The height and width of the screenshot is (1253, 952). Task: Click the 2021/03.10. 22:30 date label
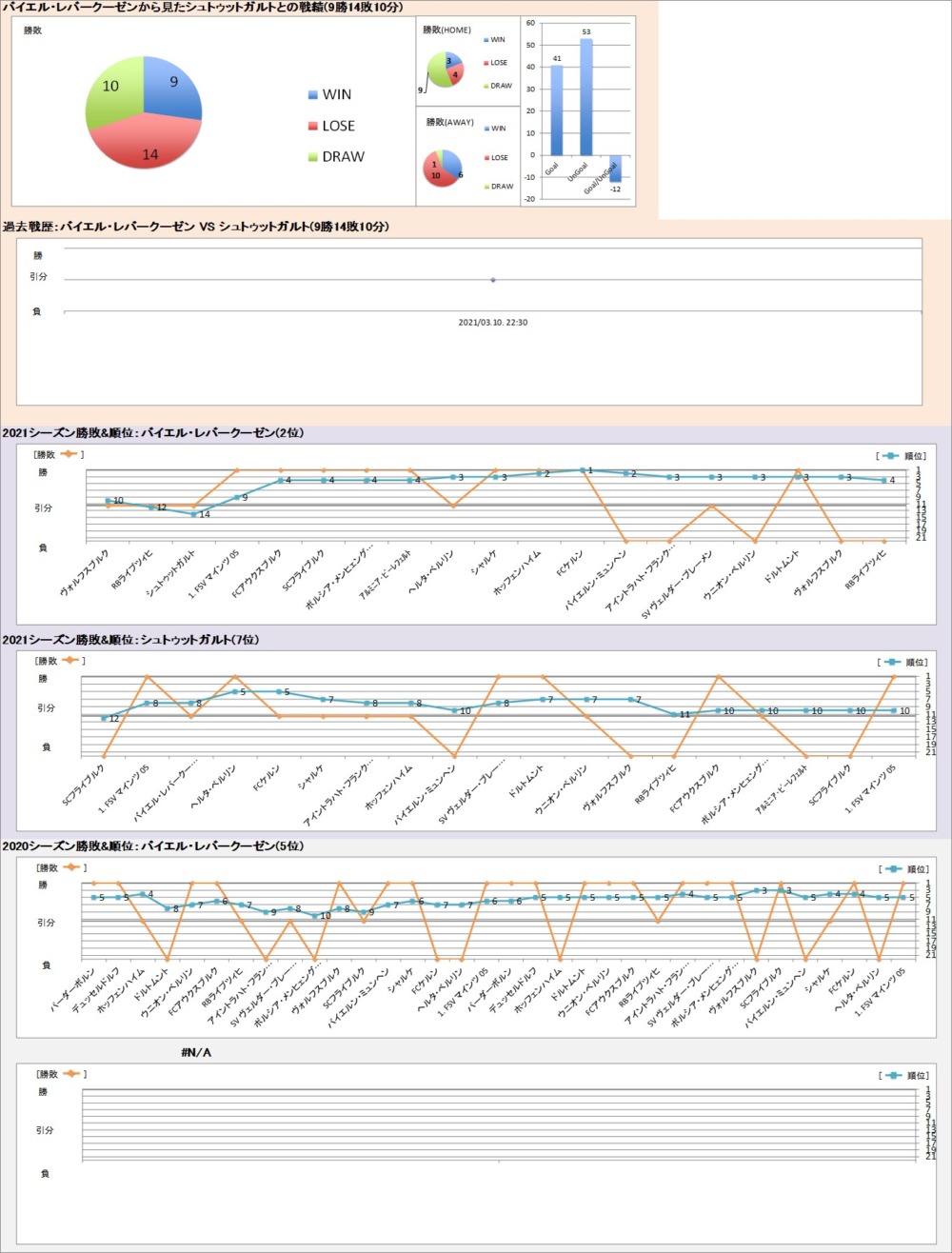point(492,323)
